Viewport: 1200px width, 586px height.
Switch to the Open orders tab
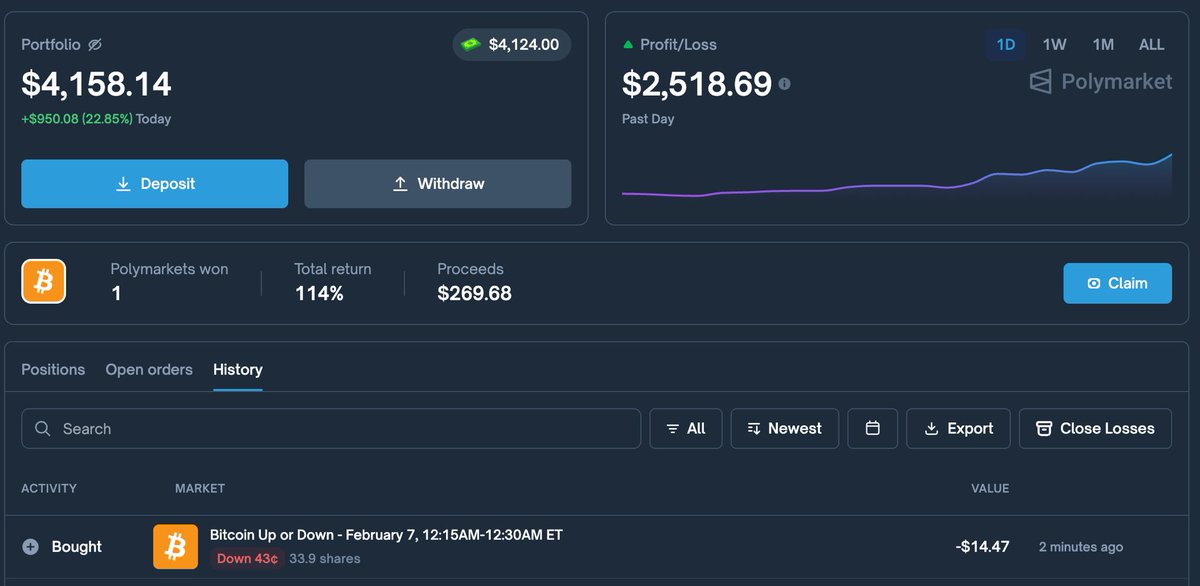pos(149,370)
